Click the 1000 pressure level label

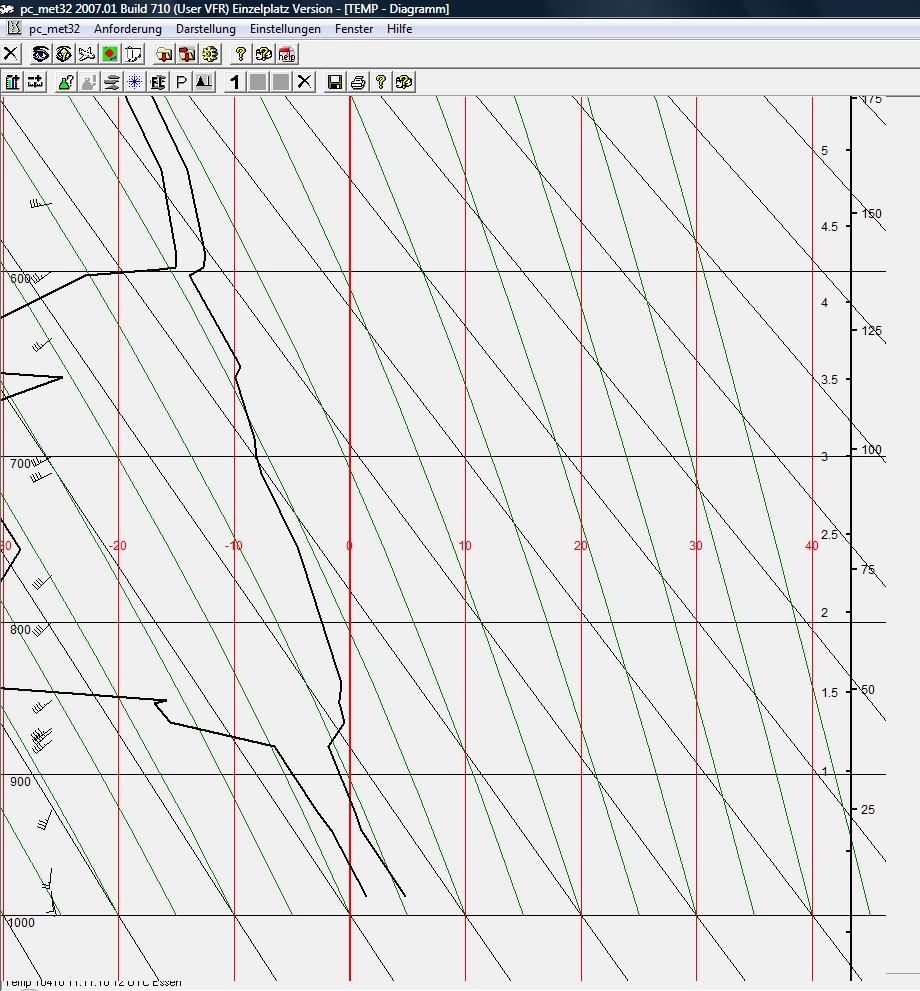click(21, 922)
